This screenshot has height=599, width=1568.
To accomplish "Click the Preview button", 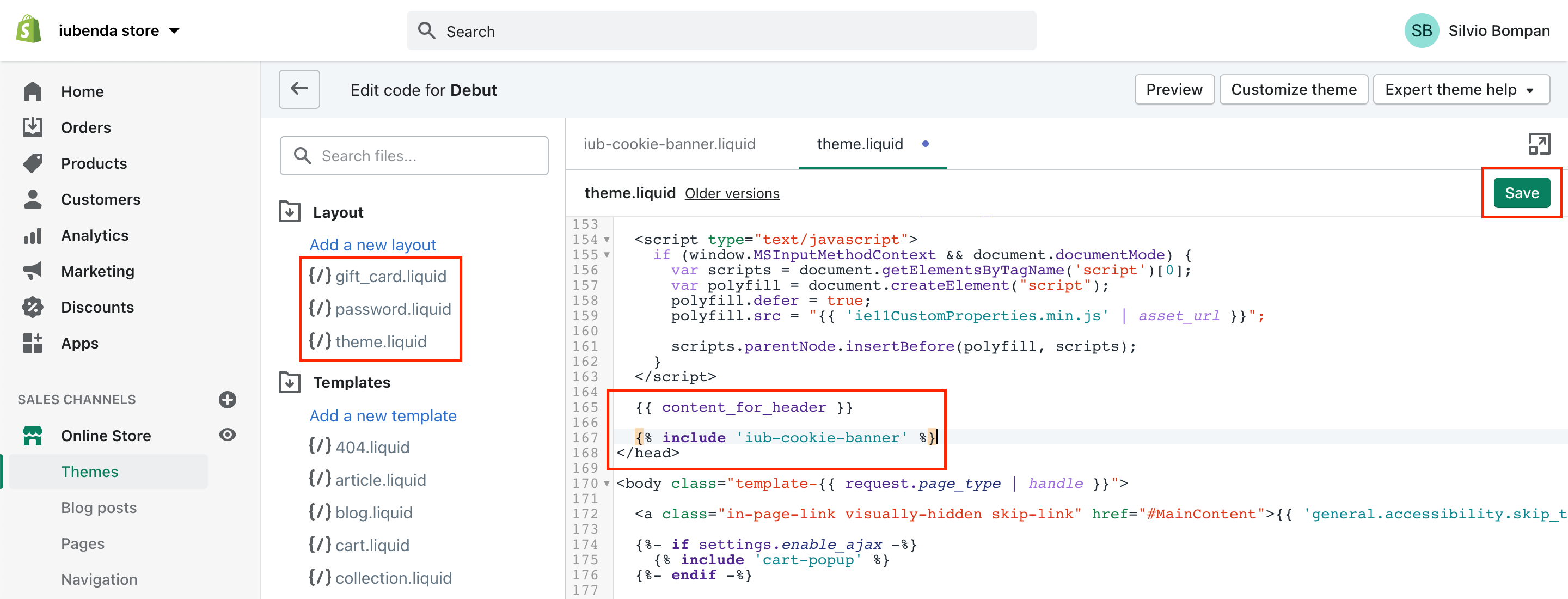I will click(x=1174, y=89).
